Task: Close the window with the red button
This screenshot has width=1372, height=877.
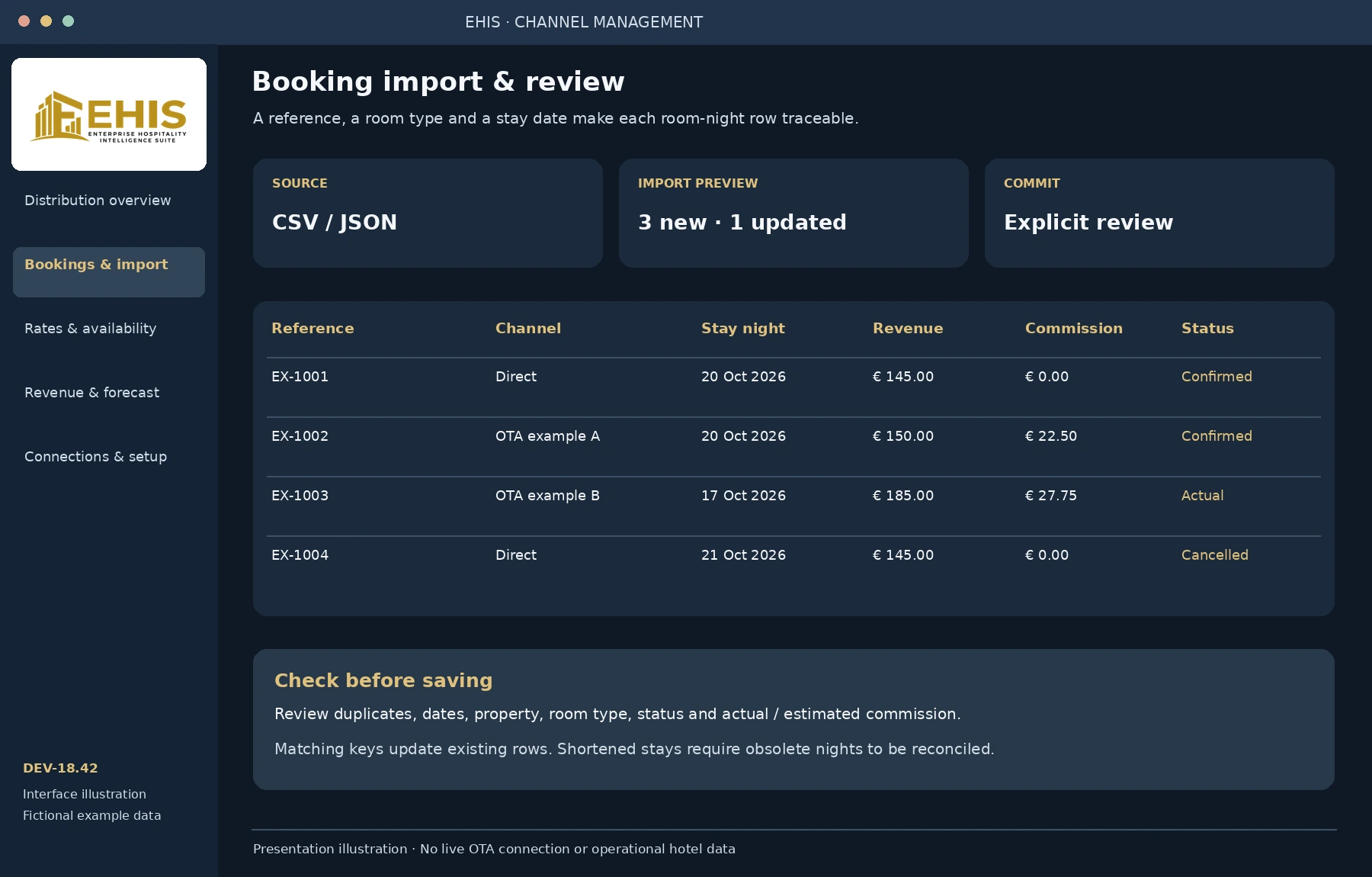Action: [24, 21]
